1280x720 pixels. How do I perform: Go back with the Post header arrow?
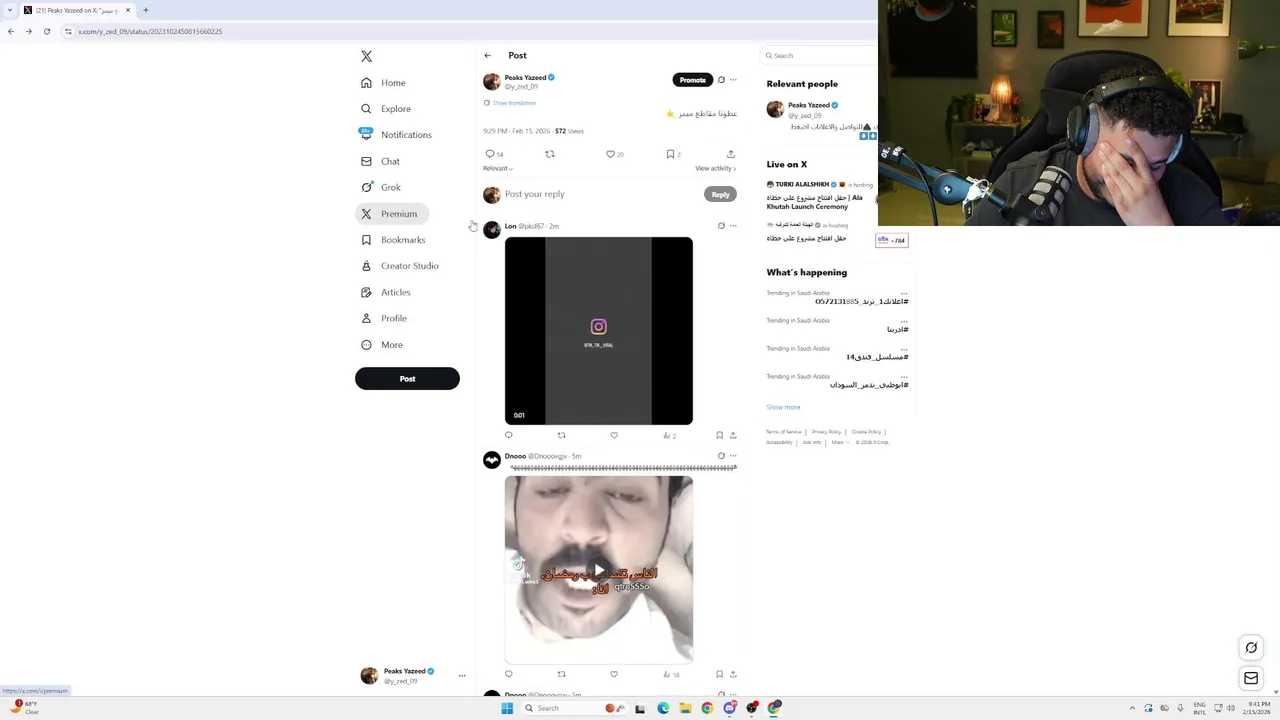click(x=487, y=56)
